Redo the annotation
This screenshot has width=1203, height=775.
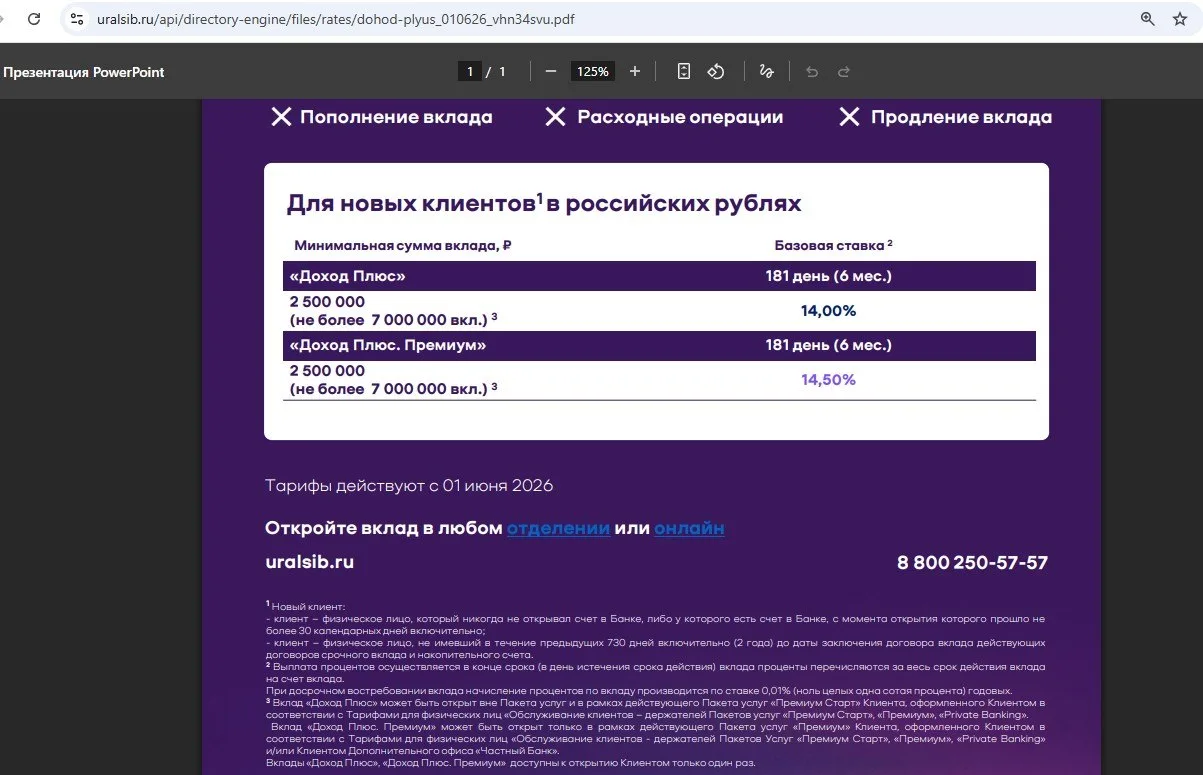tap(844, 72)
